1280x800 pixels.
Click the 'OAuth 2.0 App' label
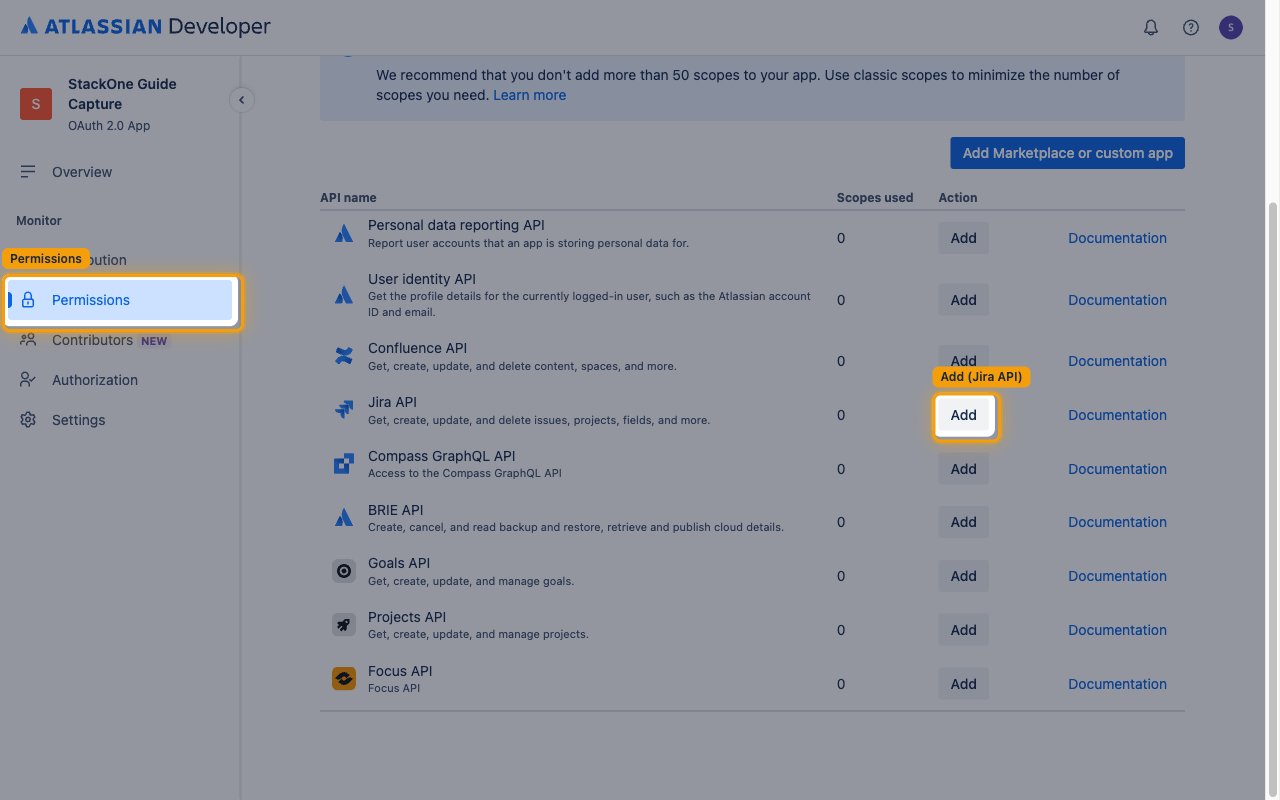click(x=109, y=126)
